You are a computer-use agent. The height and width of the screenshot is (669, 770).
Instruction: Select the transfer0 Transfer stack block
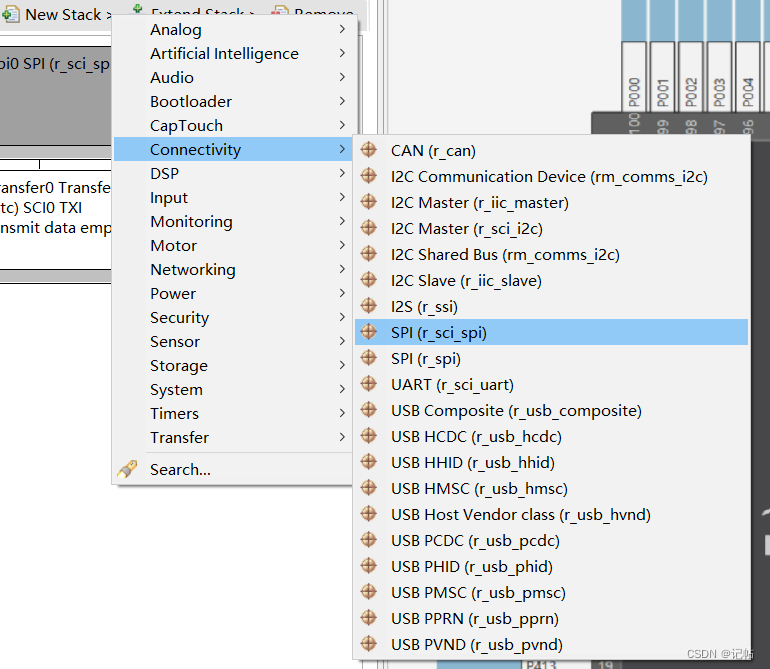click(55, 220)
